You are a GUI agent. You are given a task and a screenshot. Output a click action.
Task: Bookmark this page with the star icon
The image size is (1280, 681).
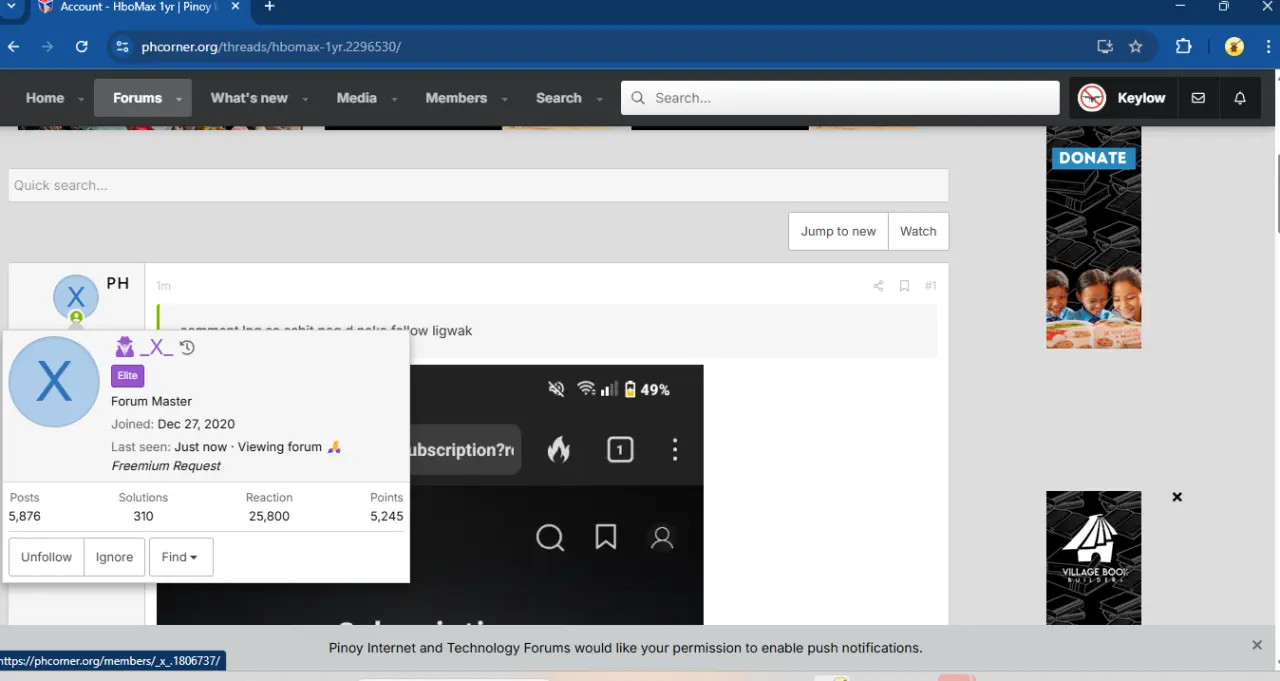[x=1136, y=47]
